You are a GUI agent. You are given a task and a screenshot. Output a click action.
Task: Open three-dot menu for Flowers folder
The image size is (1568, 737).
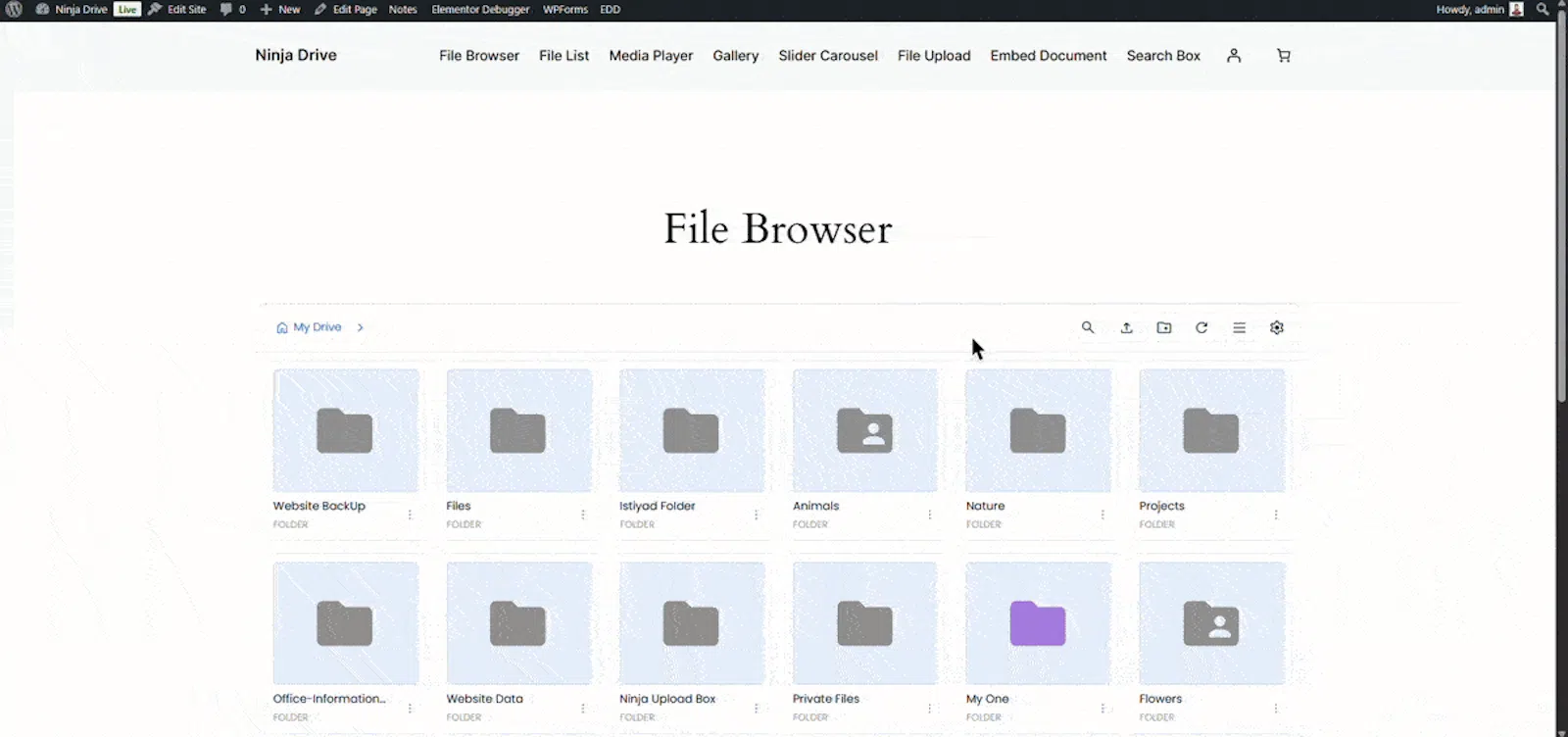pyautogui.click(x=1276, y=708)
